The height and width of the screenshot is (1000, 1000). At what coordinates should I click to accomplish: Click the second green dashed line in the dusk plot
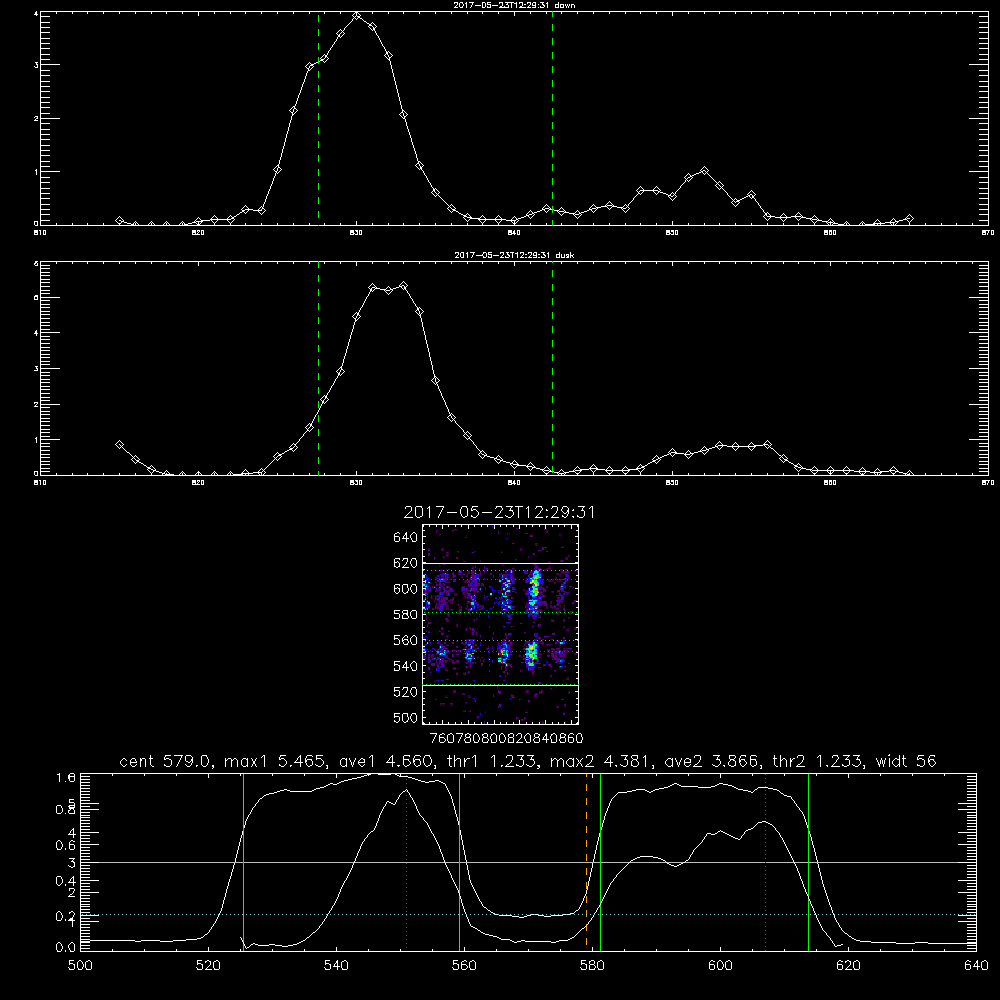(x=552, y=369)
